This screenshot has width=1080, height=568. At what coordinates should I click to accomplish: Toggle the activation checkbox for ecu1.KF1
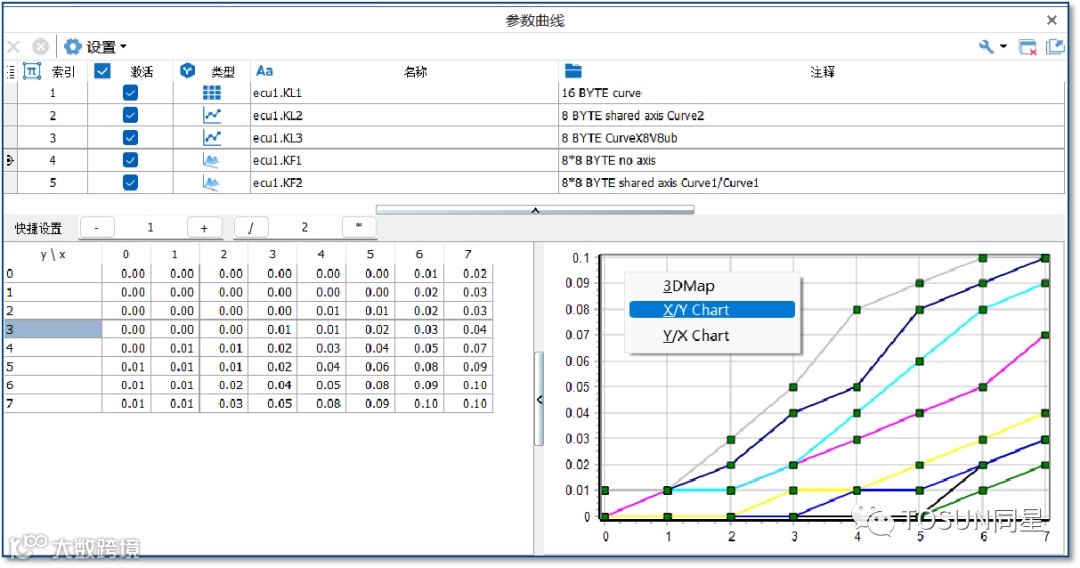point(130,160)
